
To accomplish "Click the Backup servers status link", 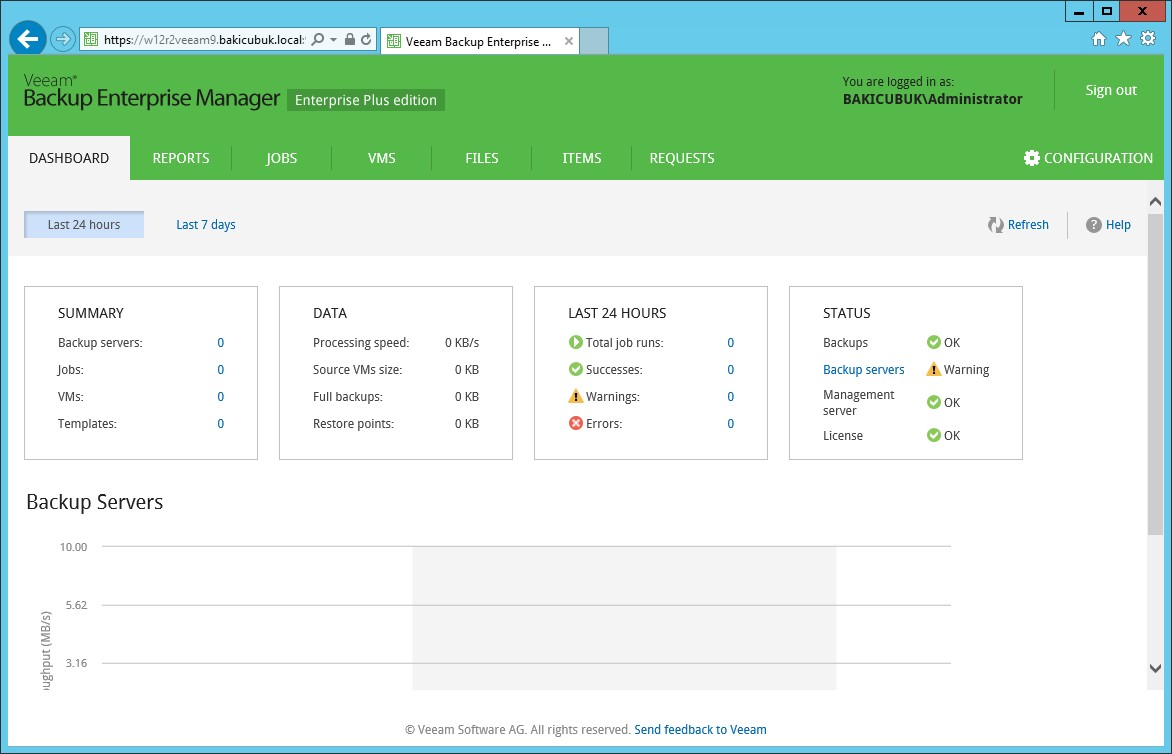I will point(863,370).
